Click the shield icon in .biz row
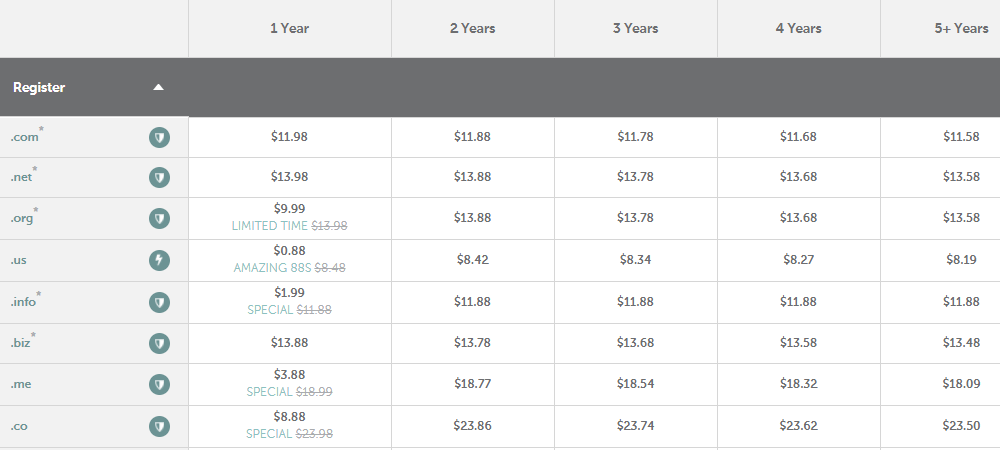The image size is (1000, 450). tap(159, 344)
